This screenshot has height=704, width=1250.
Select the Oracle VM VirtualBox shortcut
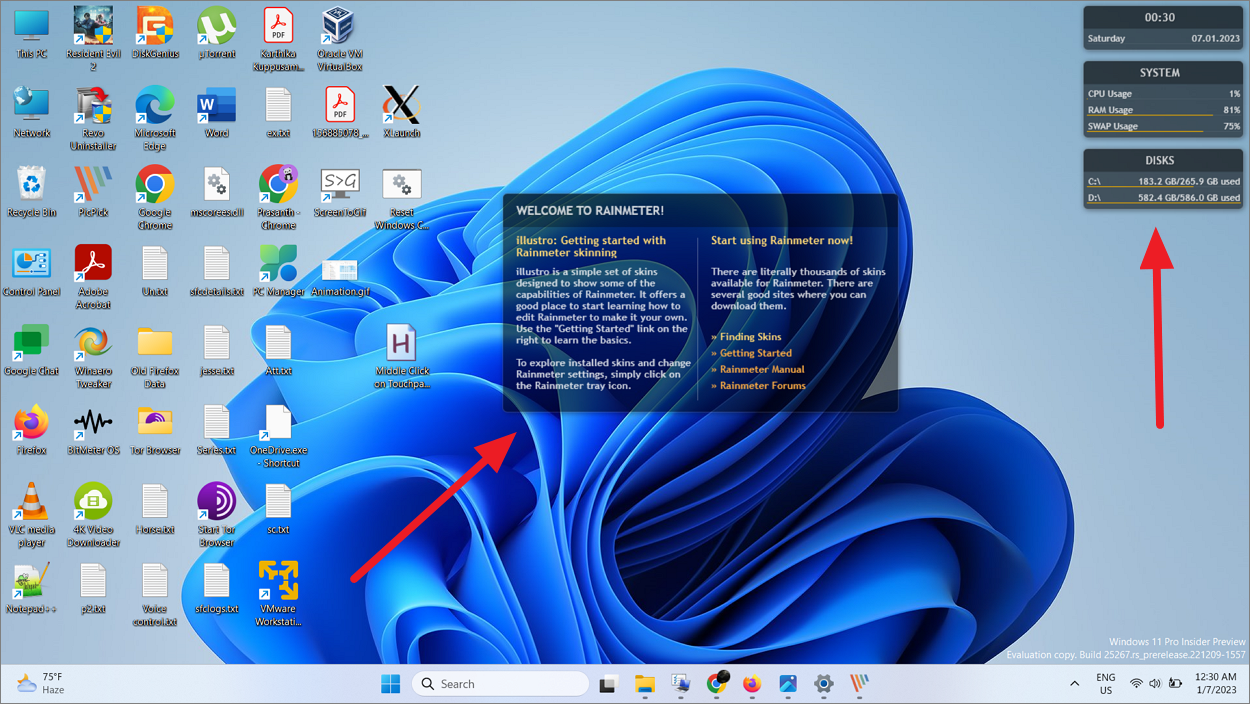[x=340, y=40]
